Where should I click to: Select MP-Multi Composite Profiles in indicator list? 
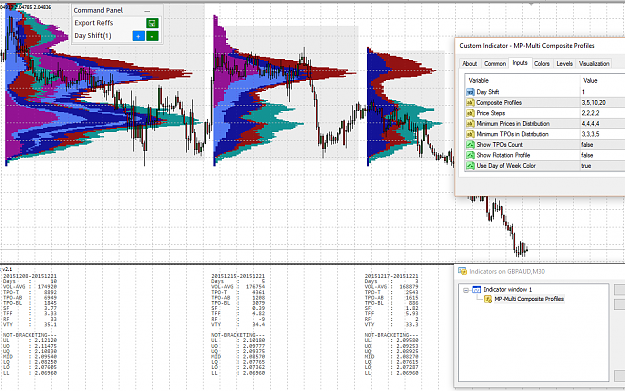point(529,299)
